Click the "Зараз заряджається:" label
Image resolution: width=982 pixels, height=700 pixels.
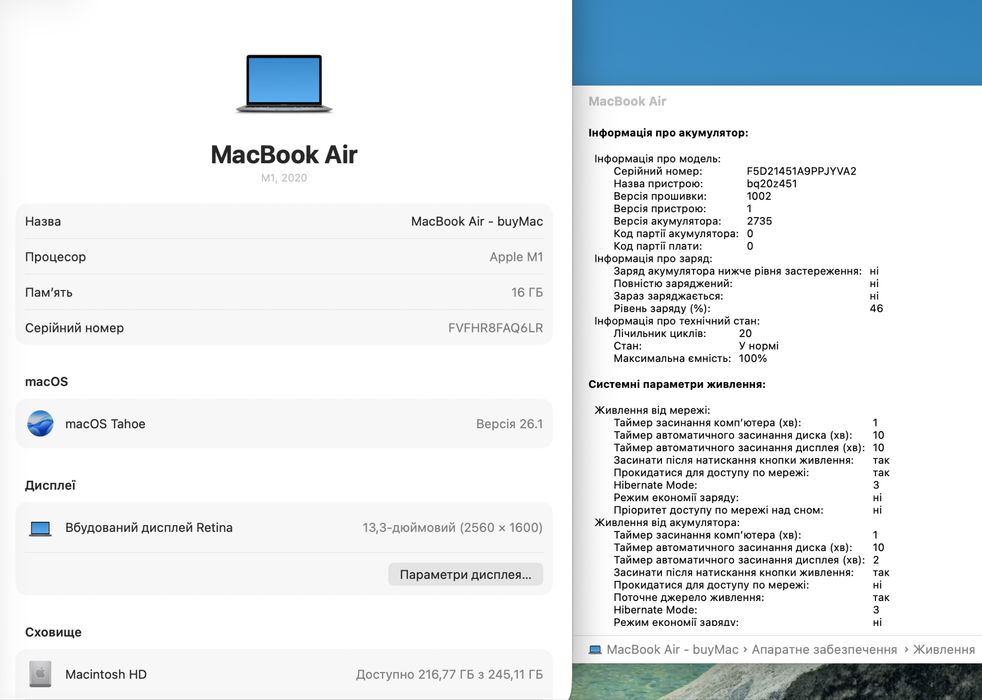[668, 296]
